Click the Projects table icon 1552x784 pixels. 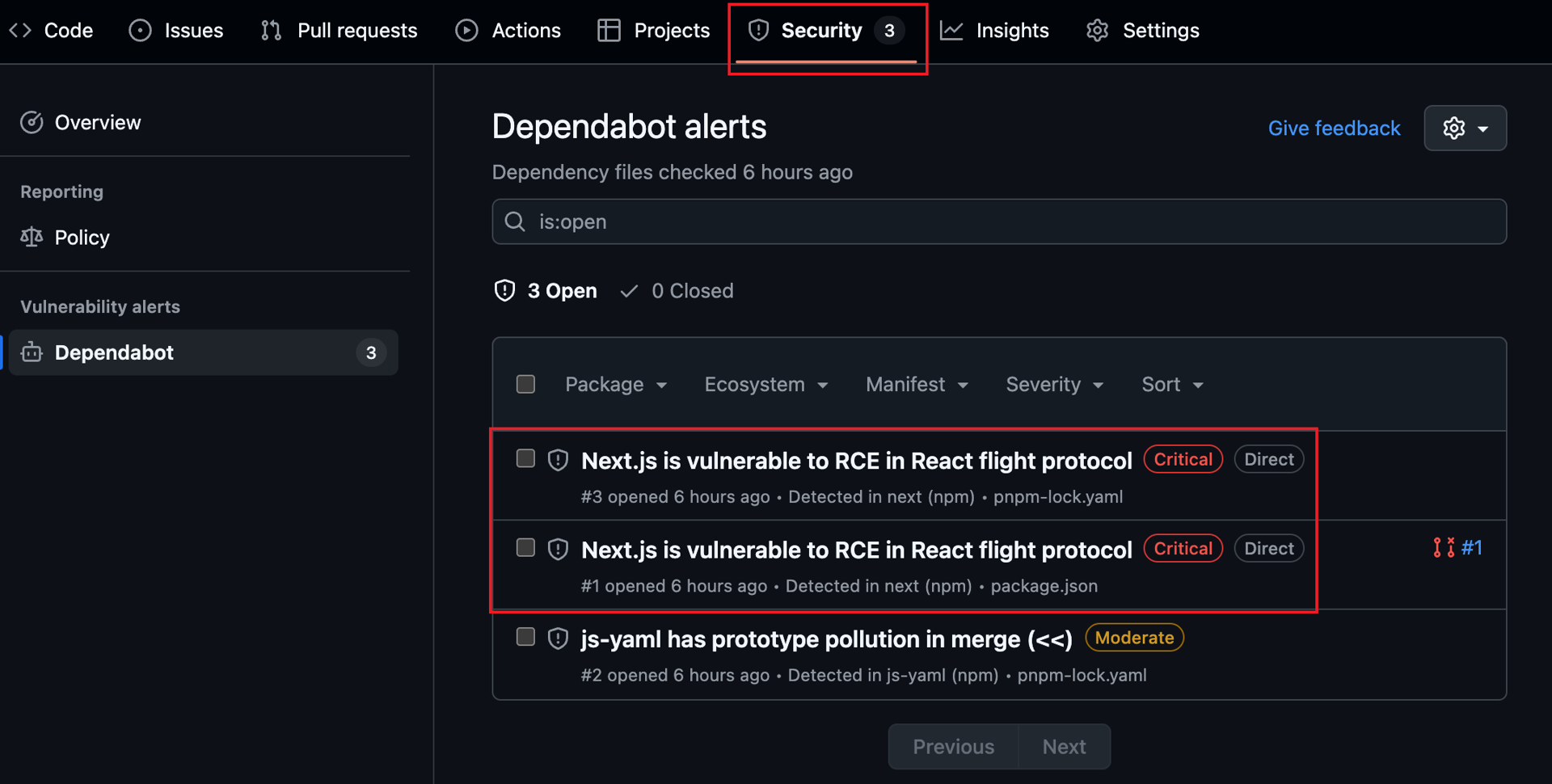point(609,31)
